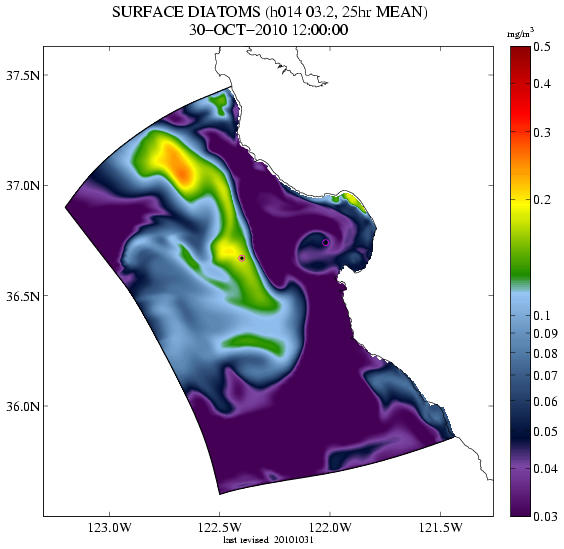The height and width of the screenshot is (549, 564).
Task: Click the 0.3 colorbar tick label
Action: (542, 133)
